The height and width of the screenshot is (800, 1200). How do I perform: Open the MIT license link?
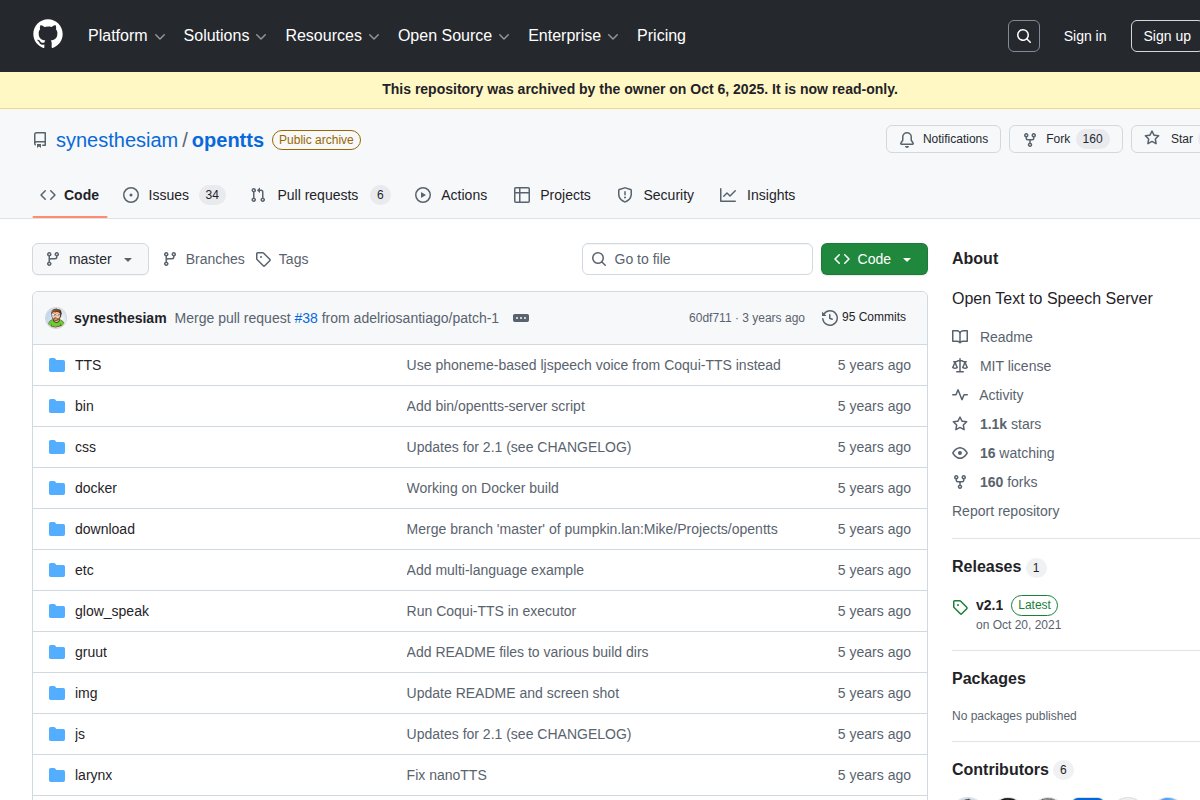(x=1015, y=366)
